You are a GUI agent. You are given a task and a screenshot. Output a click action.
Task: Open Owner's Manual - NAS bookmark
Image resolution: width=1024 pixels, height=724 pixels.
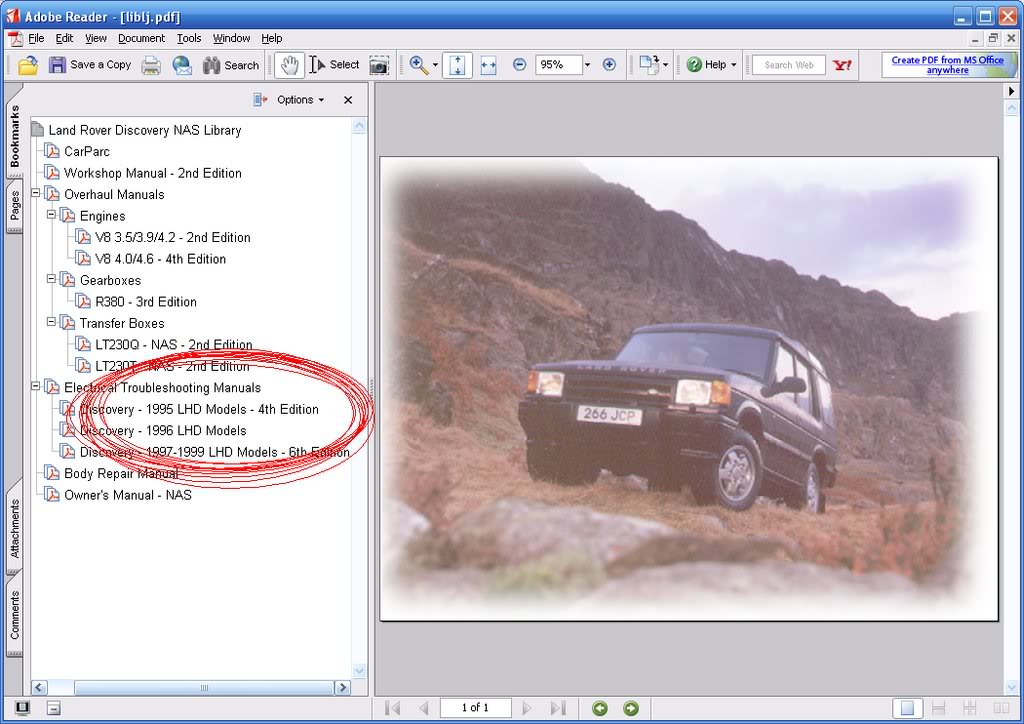click(x=127, y=495)
